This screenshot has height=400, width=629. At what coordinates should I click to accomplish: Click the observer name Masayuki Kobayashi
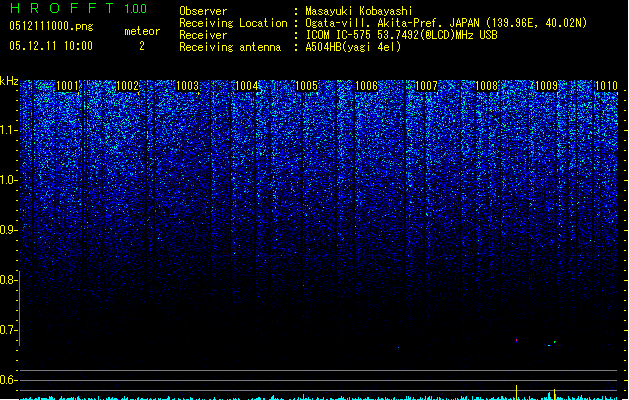pos(359,11)
